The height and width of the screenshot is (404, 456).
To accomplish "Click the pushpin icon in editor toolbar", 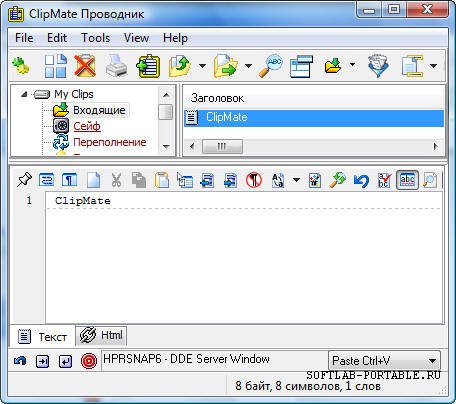I will coord(24,180).
